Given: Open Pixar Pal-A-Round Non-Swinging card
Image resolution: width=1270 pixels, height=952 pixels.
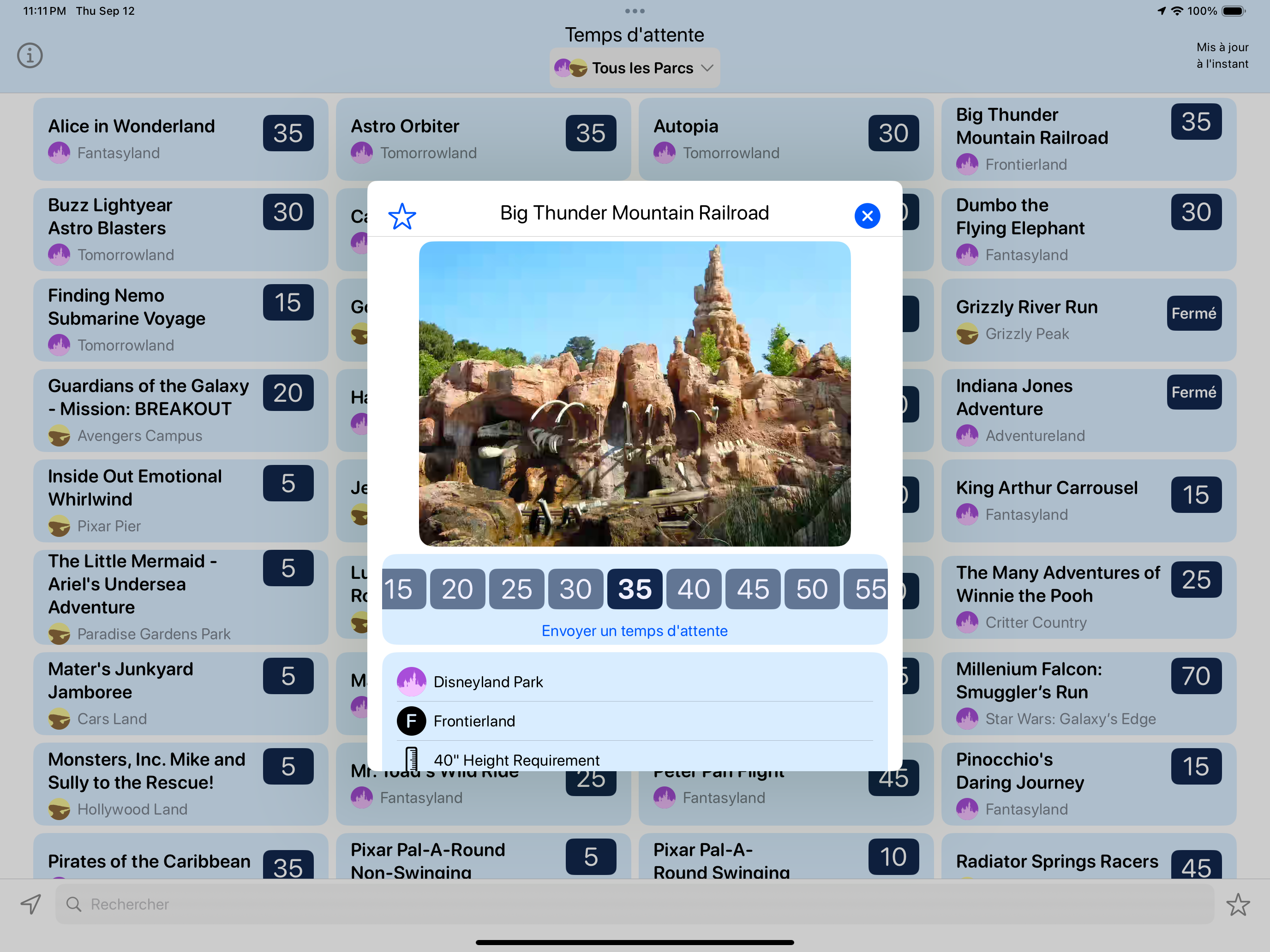Looking at the screenshot, I should (483, 856).
